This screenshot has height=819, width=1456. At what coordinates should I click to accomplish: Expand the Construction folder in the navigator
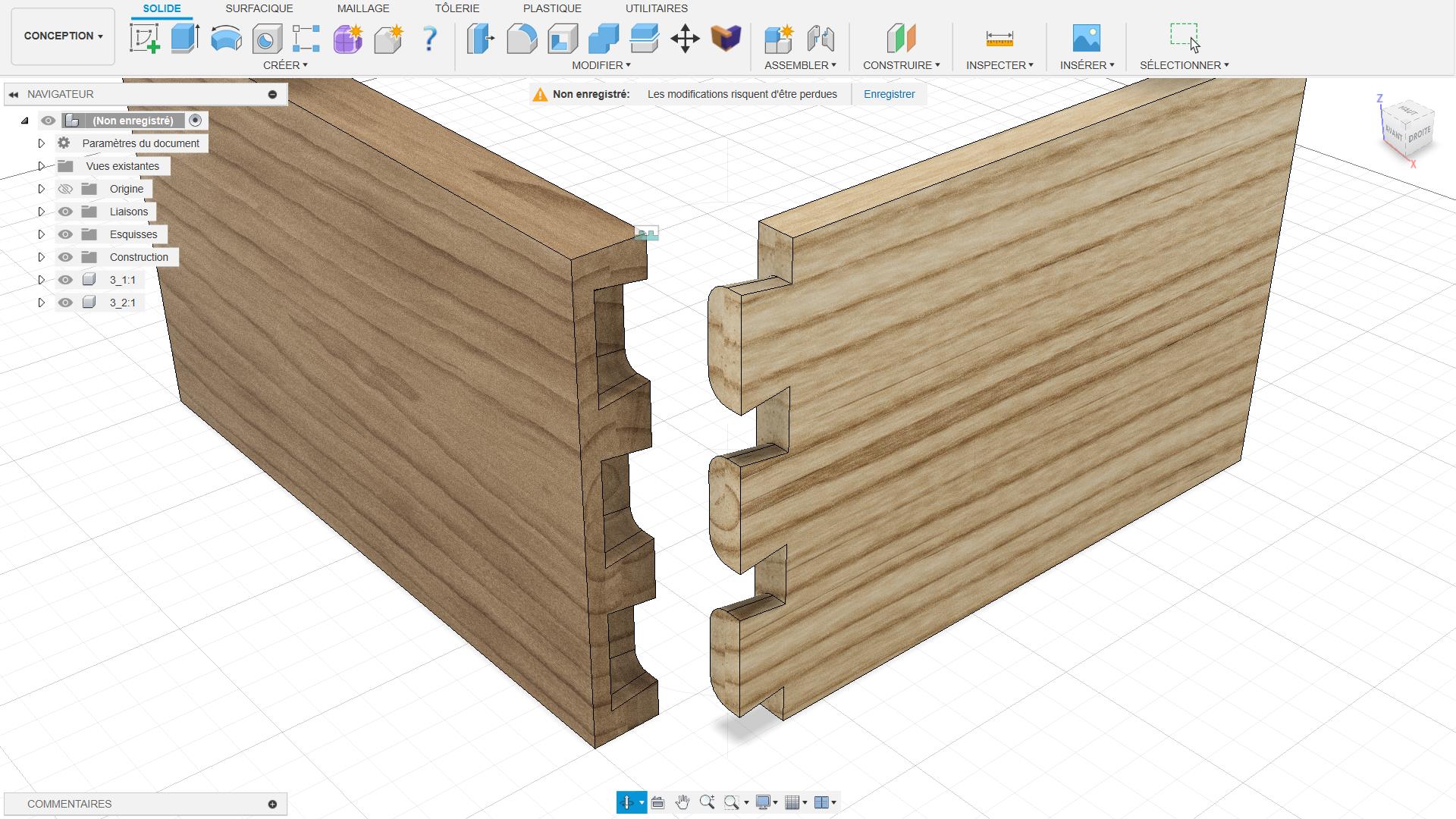click(42, 257)
